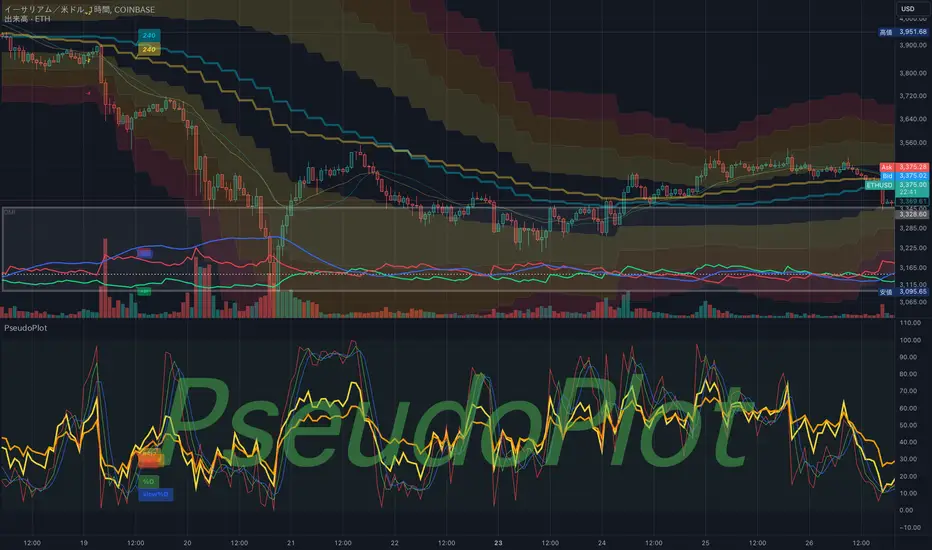This screenshot has height=550, width=932.
Task: Select the 出来高 · ETH volume legend
Action: [27, 19]
